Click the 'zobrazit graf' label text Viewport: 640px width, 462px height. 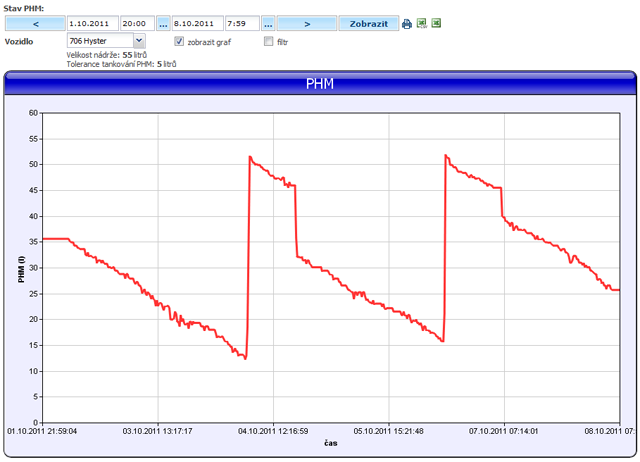209,42
